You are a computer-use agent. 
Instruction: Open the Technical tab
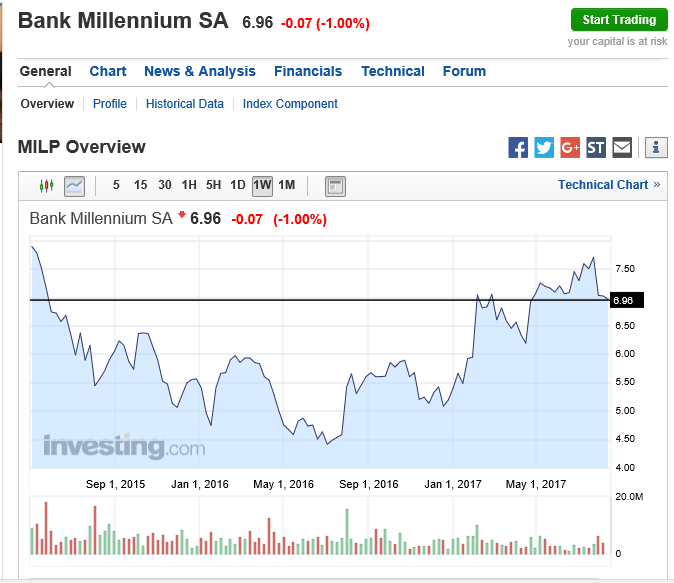pyautogui.click(x=393, y=71)
